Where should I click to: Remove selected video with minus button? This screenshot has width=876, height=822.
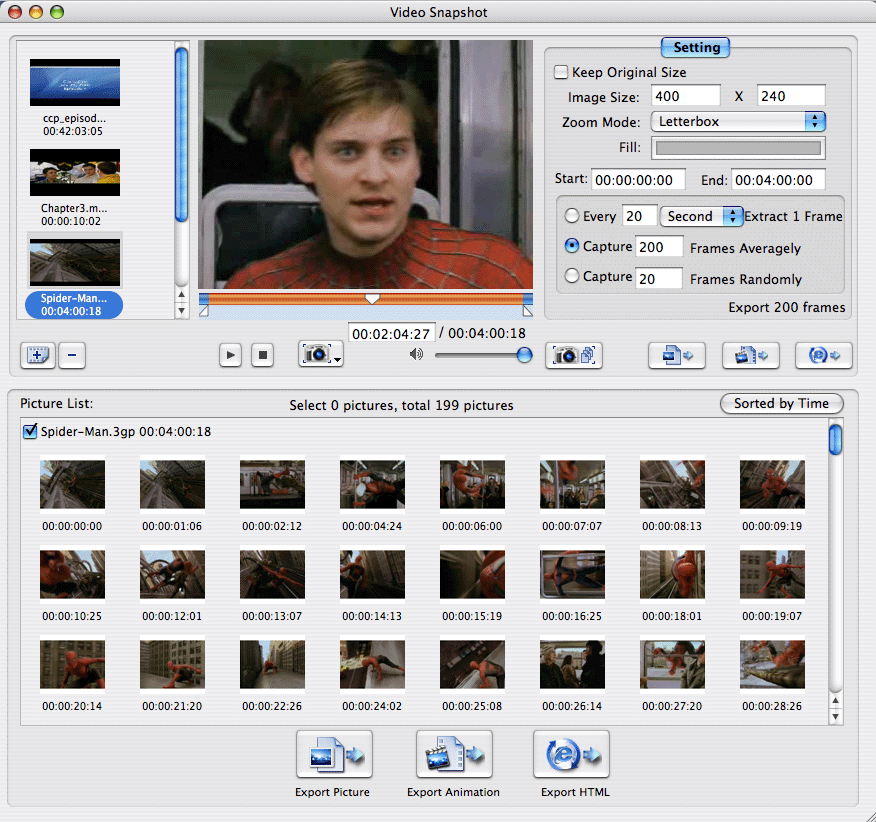click(x=70, y=354)
